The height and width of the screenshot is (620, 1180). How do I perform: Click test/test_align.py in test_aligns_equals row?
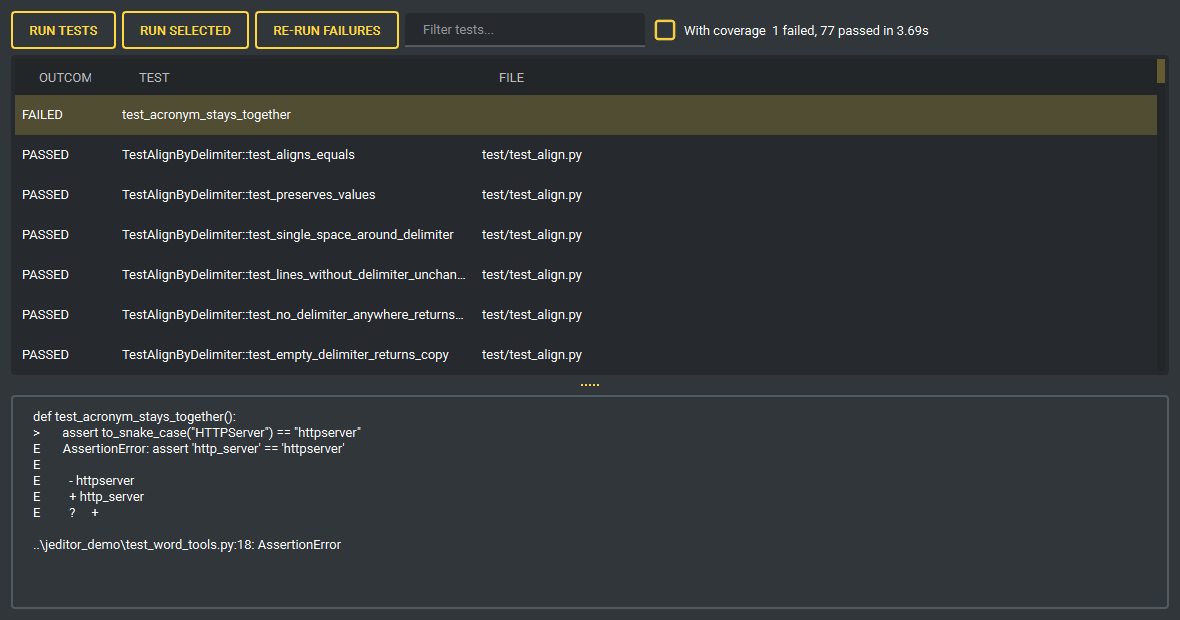(x=532, y=155)
